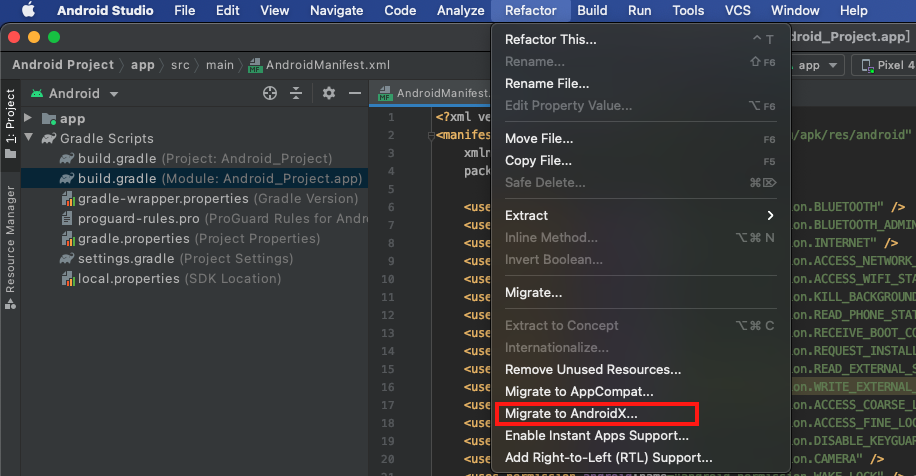
Task: Click the locate/select opened file target icon
Action: [x=270, y=93]
